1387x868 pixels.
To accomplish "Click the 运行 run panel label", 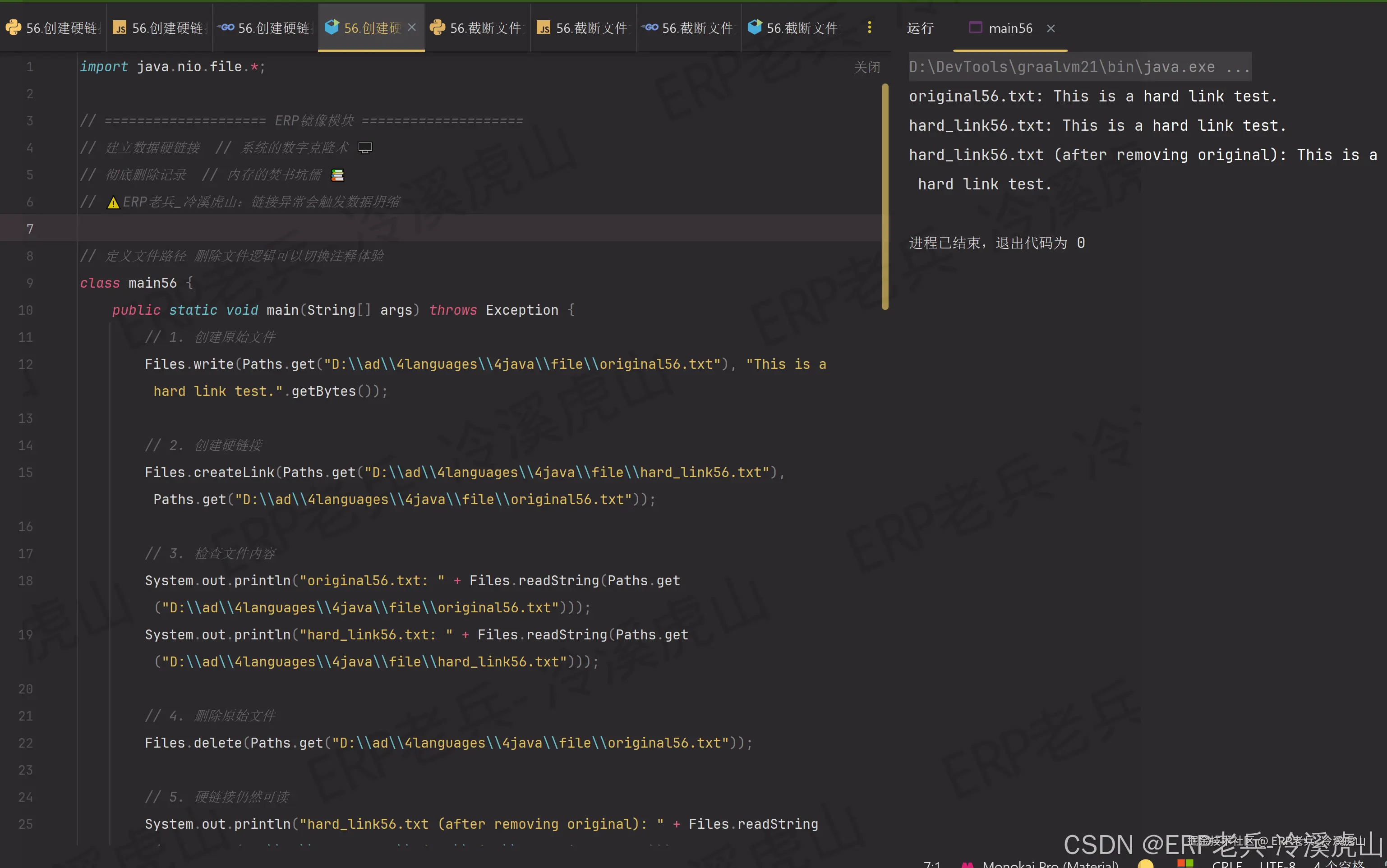I will tap(920, 28).
